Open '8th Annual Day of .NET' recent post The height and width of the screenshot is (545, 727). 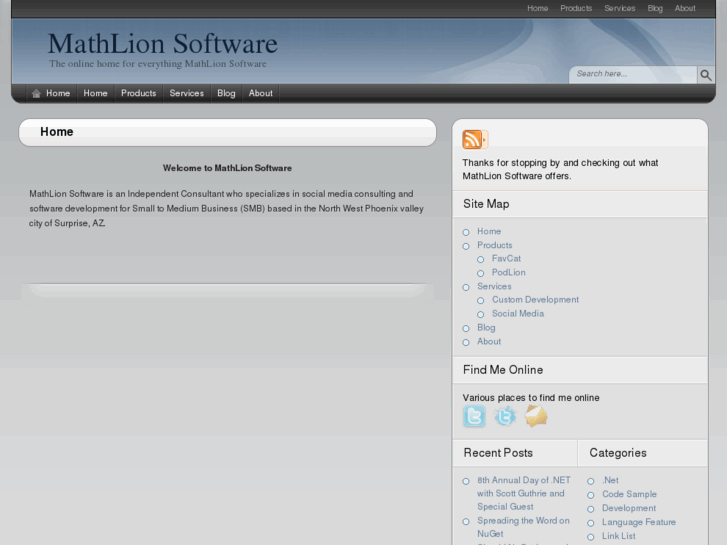[x=524, y=493]
